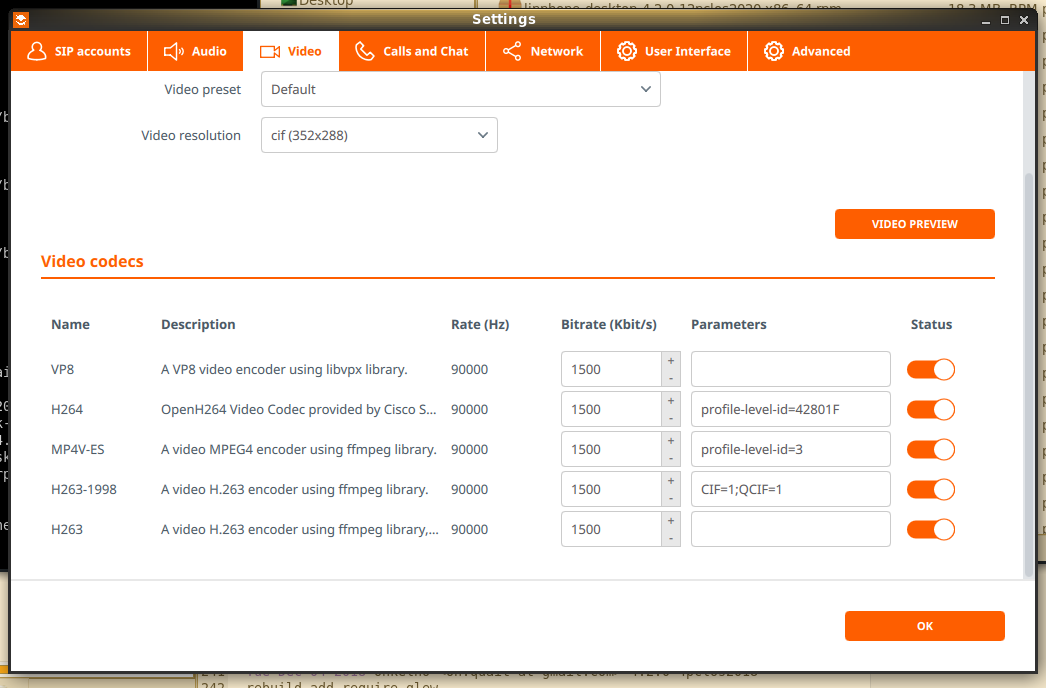This screenshot has height=688, width=1046.
Task: Disable the VP8 codec status switch
Action: 930,369
